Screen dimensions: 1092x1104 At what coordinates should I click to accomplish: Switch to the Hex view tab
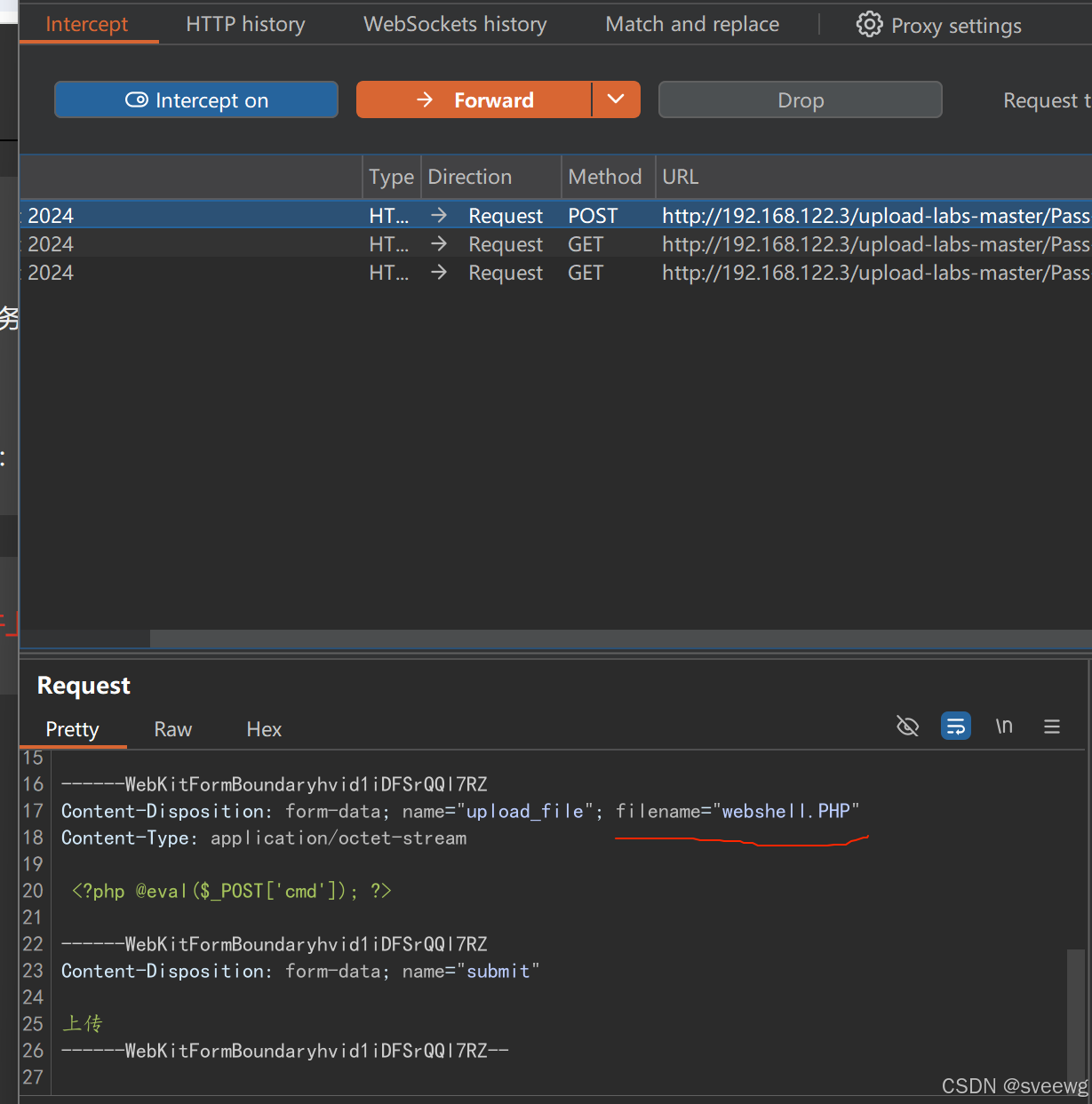tap(264, 729)
